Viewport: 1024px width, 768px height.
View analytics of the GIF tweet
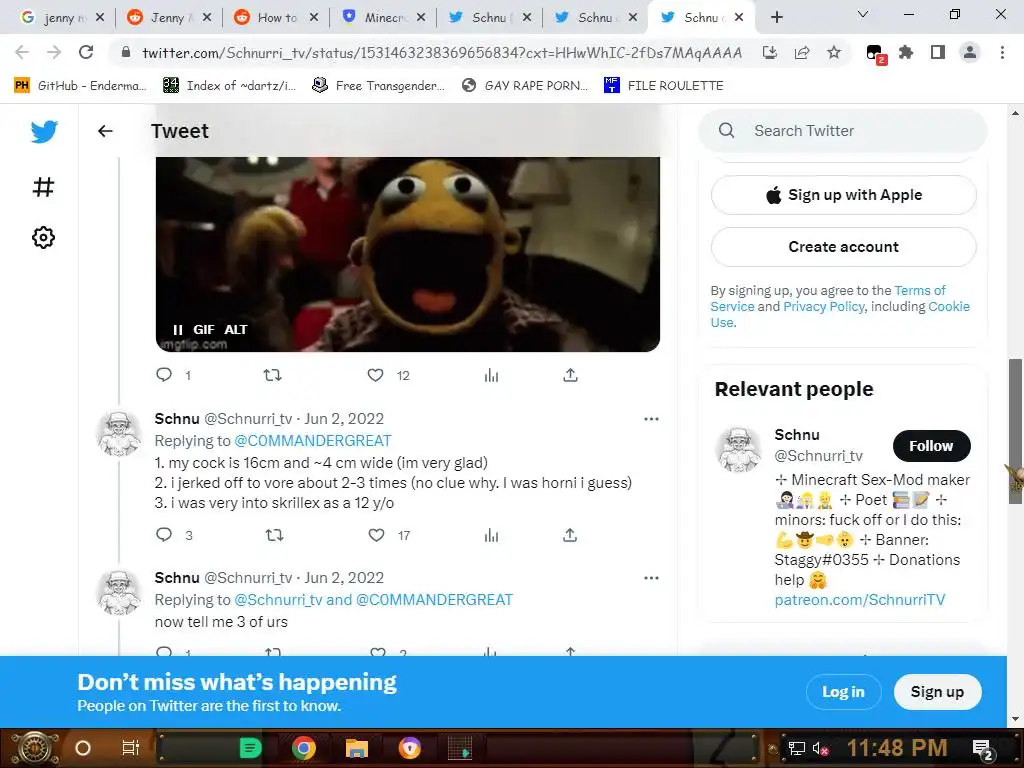coord(491,375)
